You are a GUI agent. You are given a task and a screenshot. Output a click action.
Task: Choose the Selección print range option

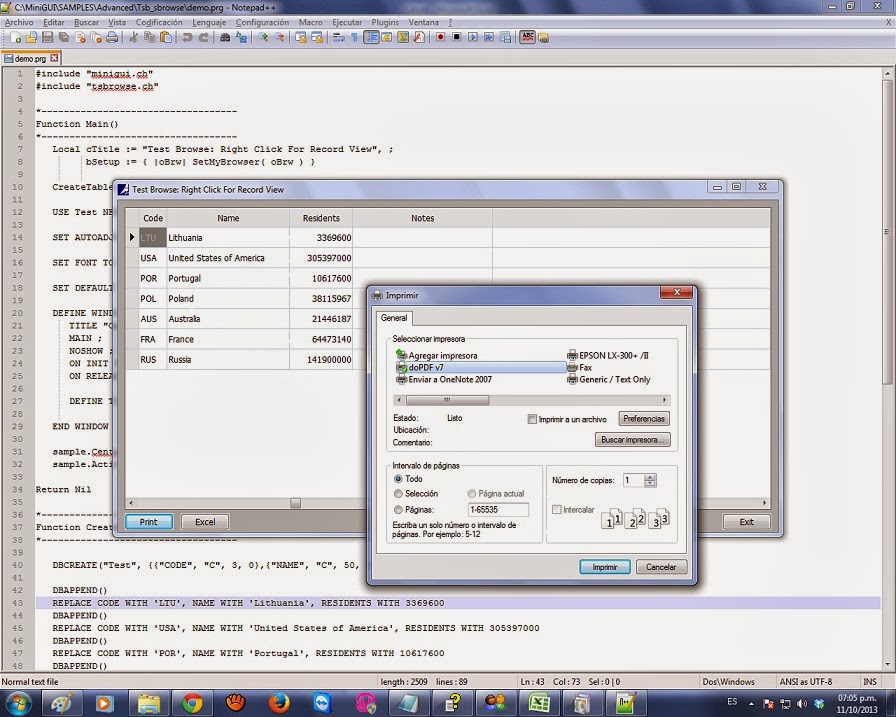click(x=397, y=493)
